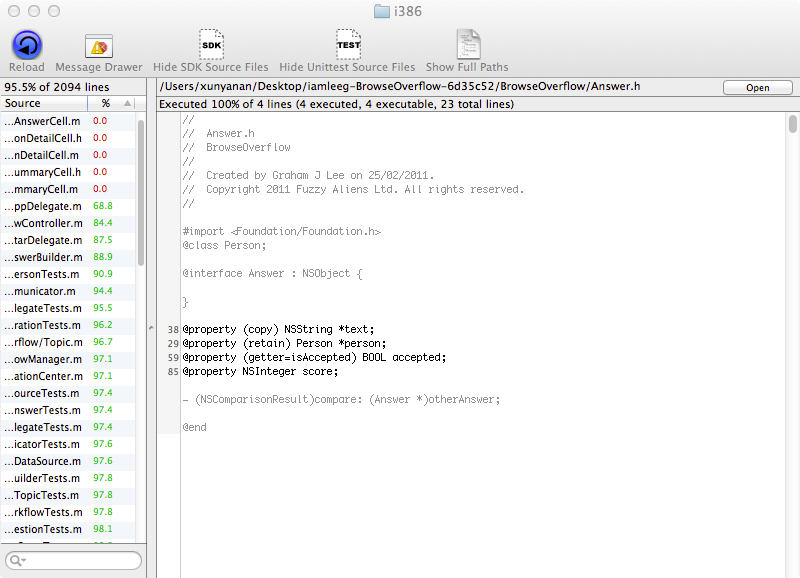Select the ...owManager.m row
The width and height of the screenshot is (800, 578).
67,359
